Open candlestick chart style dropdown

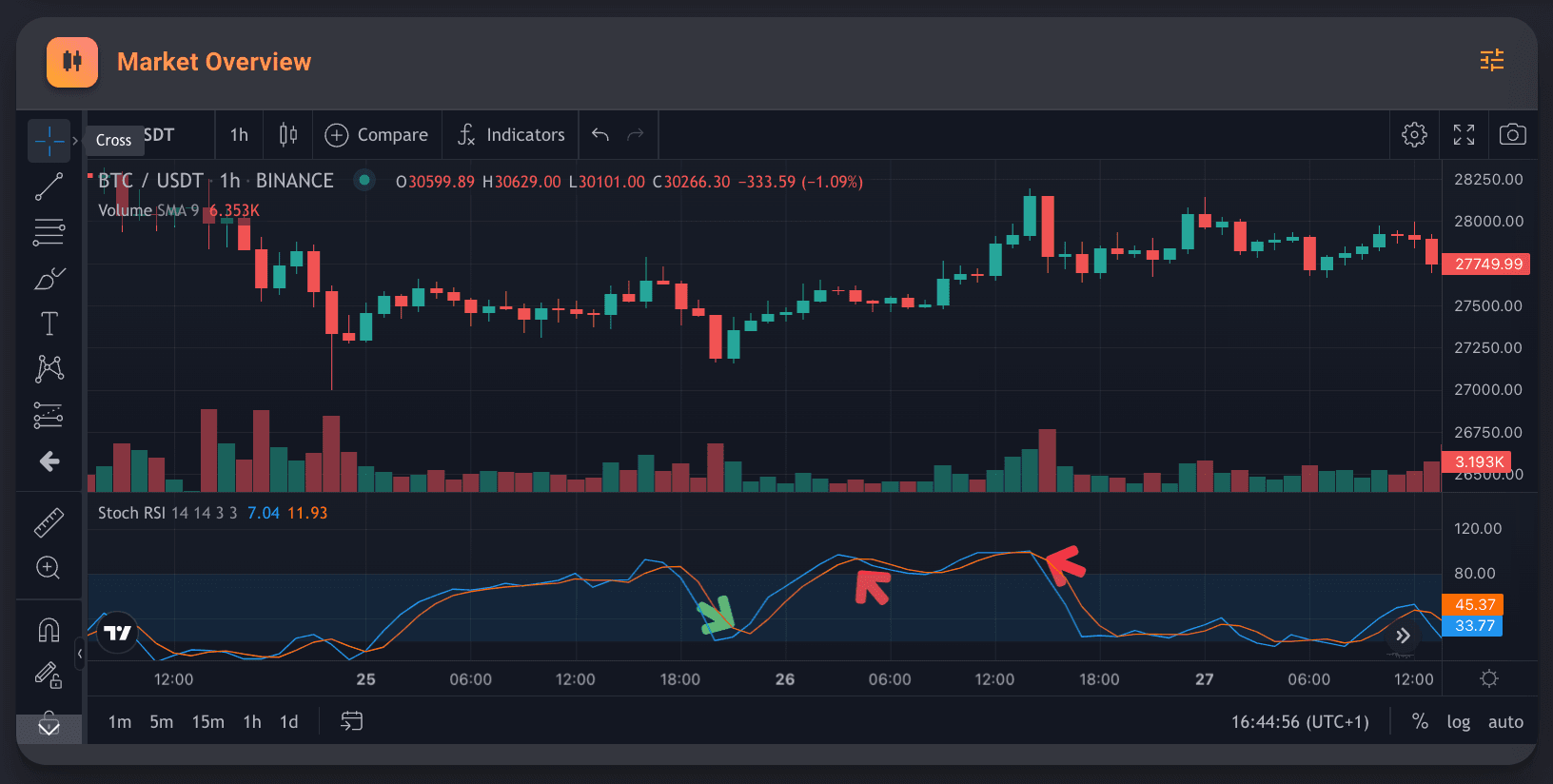click(288, 135)
